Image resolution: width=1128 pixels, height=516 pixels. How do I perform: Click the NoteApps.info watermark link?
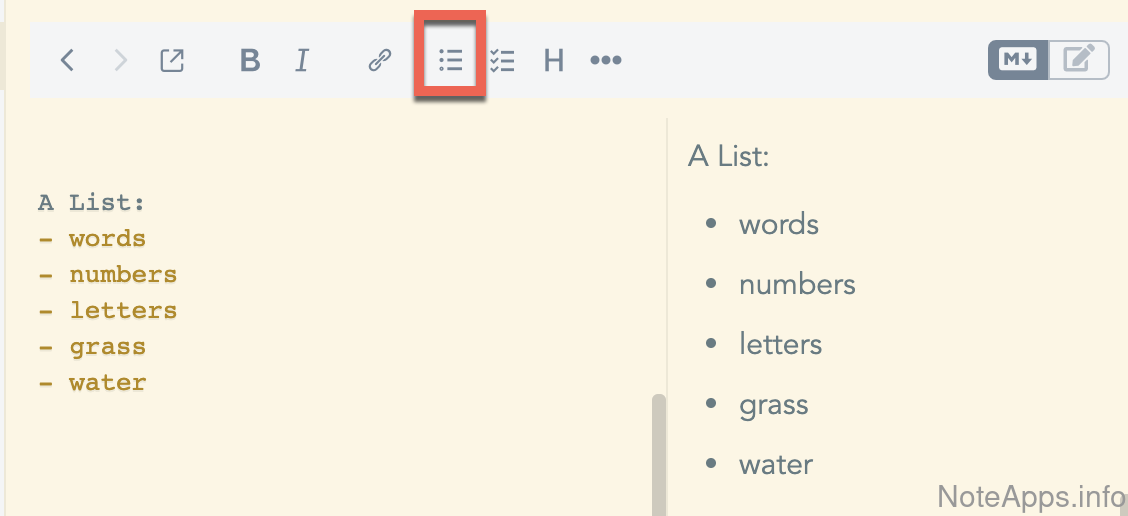1030,495
